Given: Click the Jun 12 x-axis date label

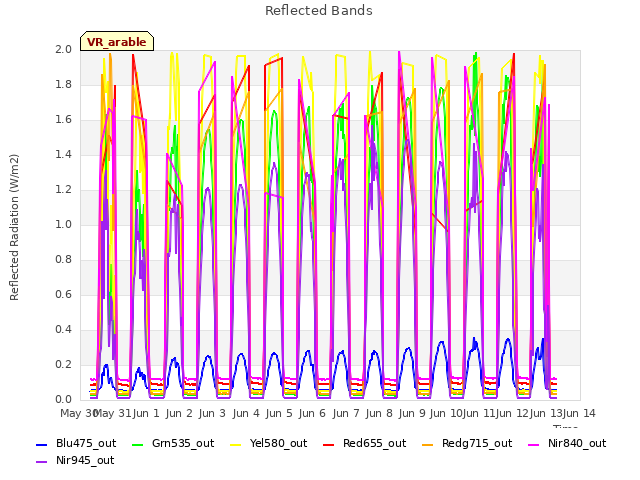Looking at the screenshot, I should click(512, 413).
